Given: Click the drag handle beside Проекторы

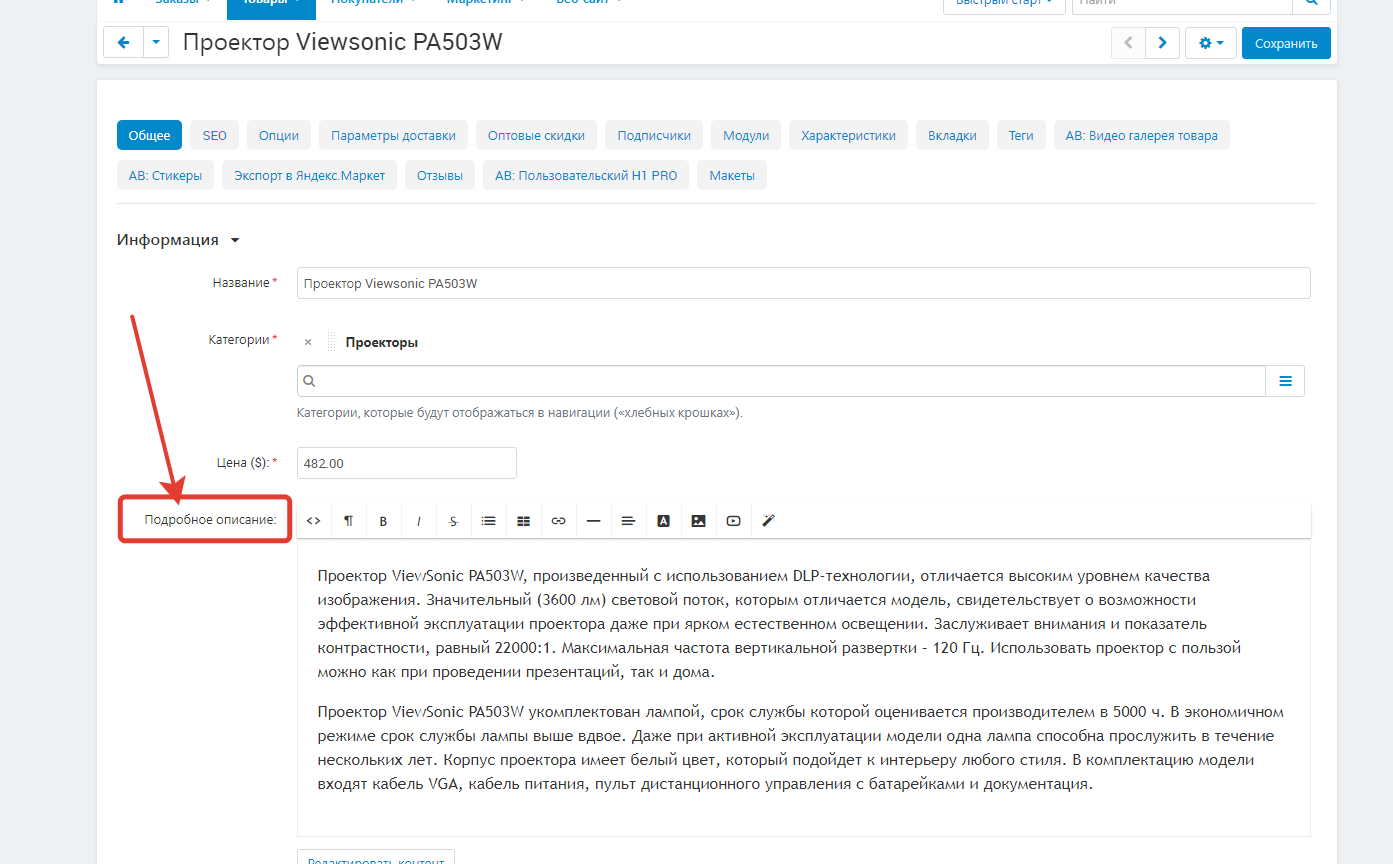Looking at the screenshot, I should pyautogui.click(x=331, y=342).
